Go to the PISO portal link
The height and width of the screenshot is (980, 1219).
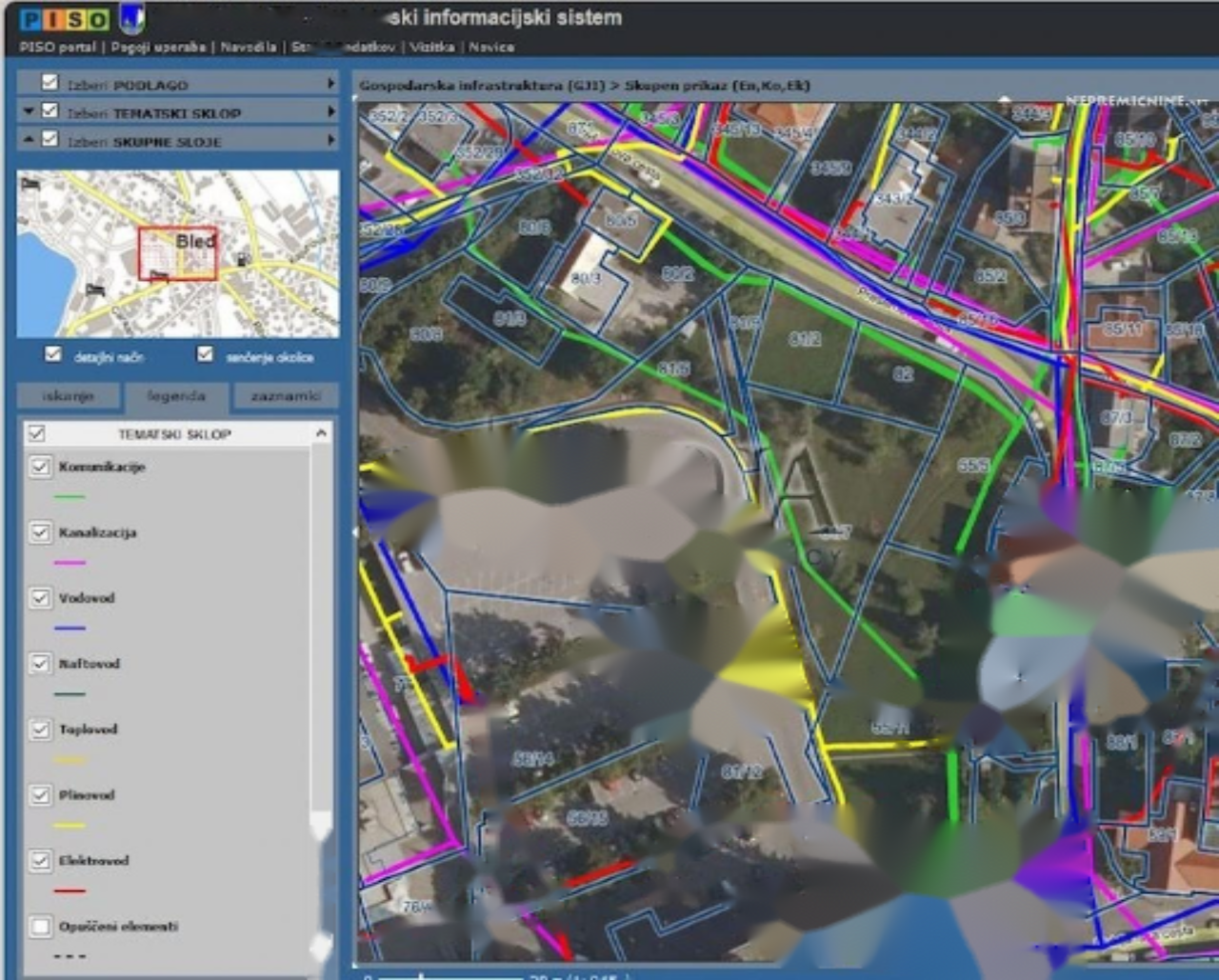(57, 47)
